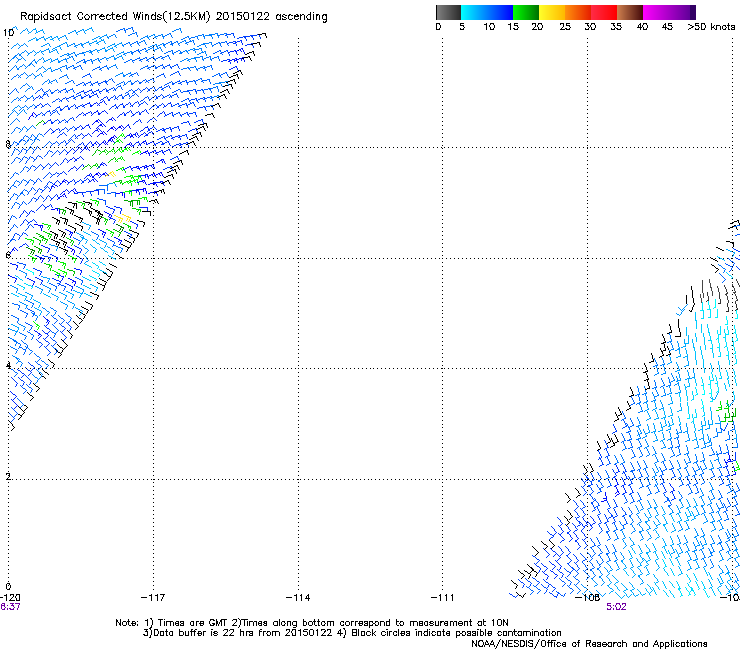This screenshot has height=650, width=740.
Task: Click the '-120' longitude axis label
Action: click(10, 598)
